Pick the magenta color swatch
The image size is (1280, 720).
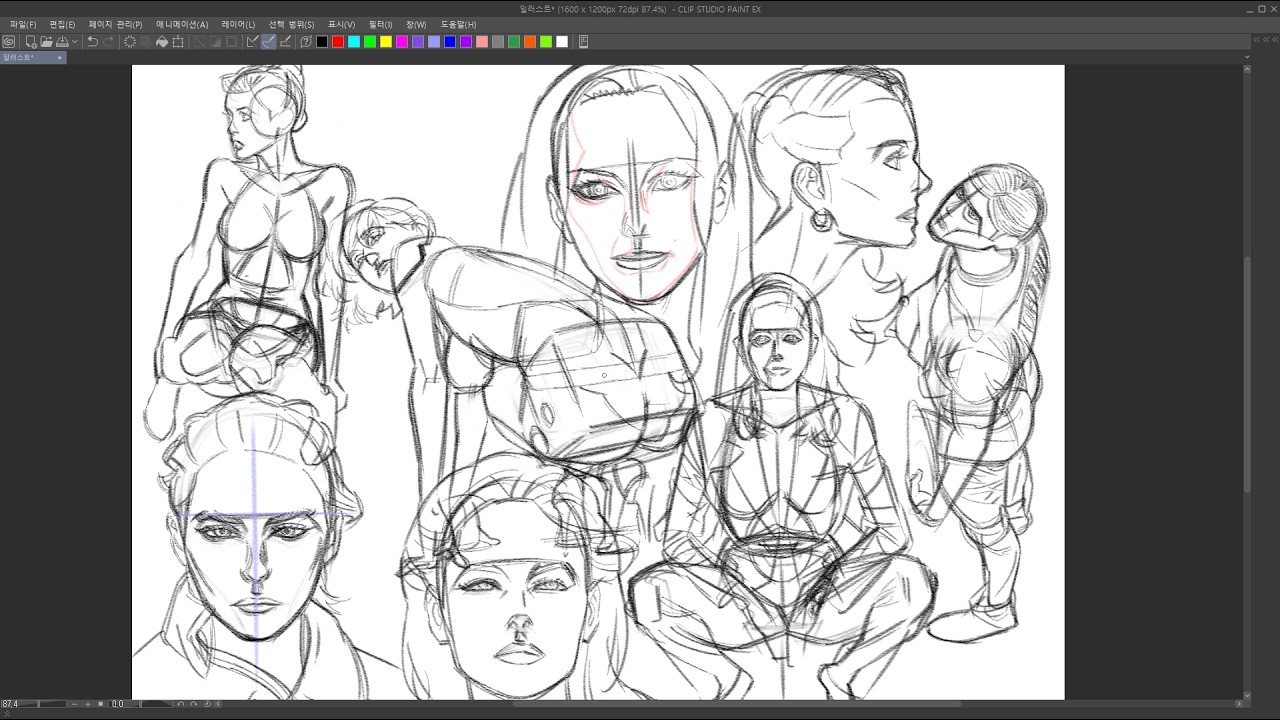[402, 42]
